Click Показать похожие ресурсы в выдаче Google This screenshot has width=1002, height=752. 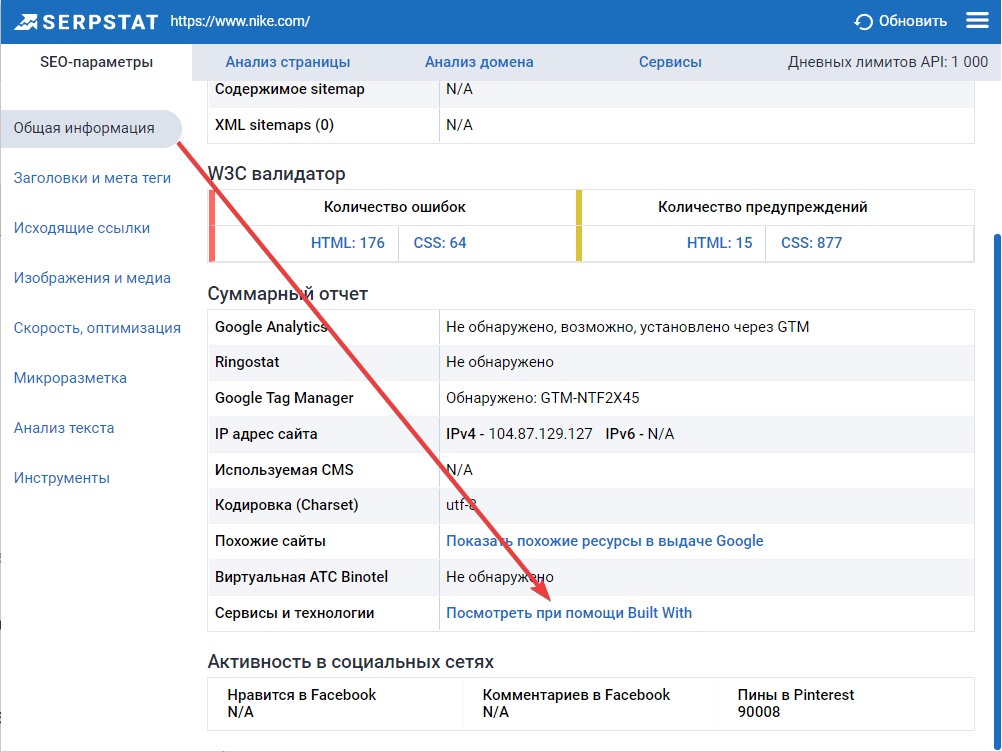pyautogui.click(x=605, y=541)
